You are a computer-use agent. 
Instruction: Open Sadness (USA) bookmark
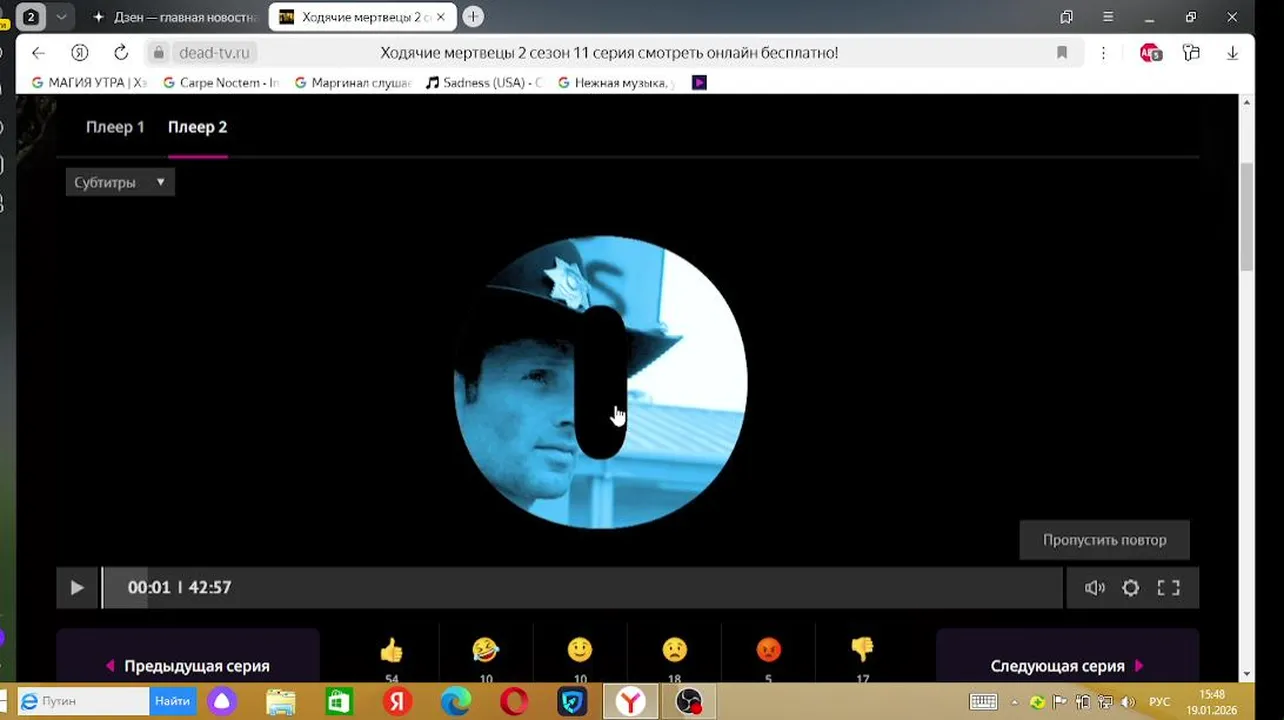tap(483, 83)
